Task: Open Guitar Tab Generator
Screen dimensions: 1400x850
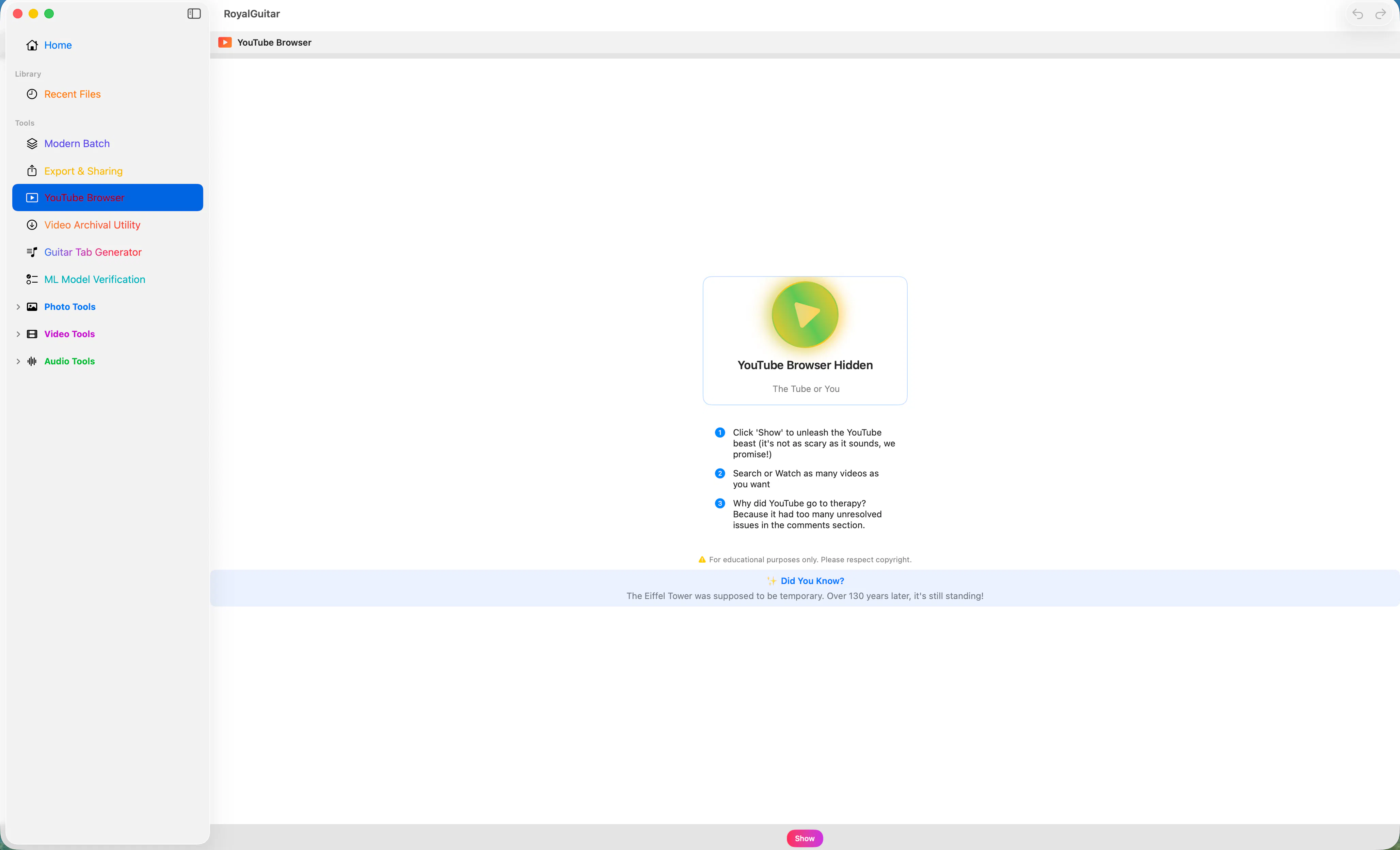Action: (x=107, y=252)
